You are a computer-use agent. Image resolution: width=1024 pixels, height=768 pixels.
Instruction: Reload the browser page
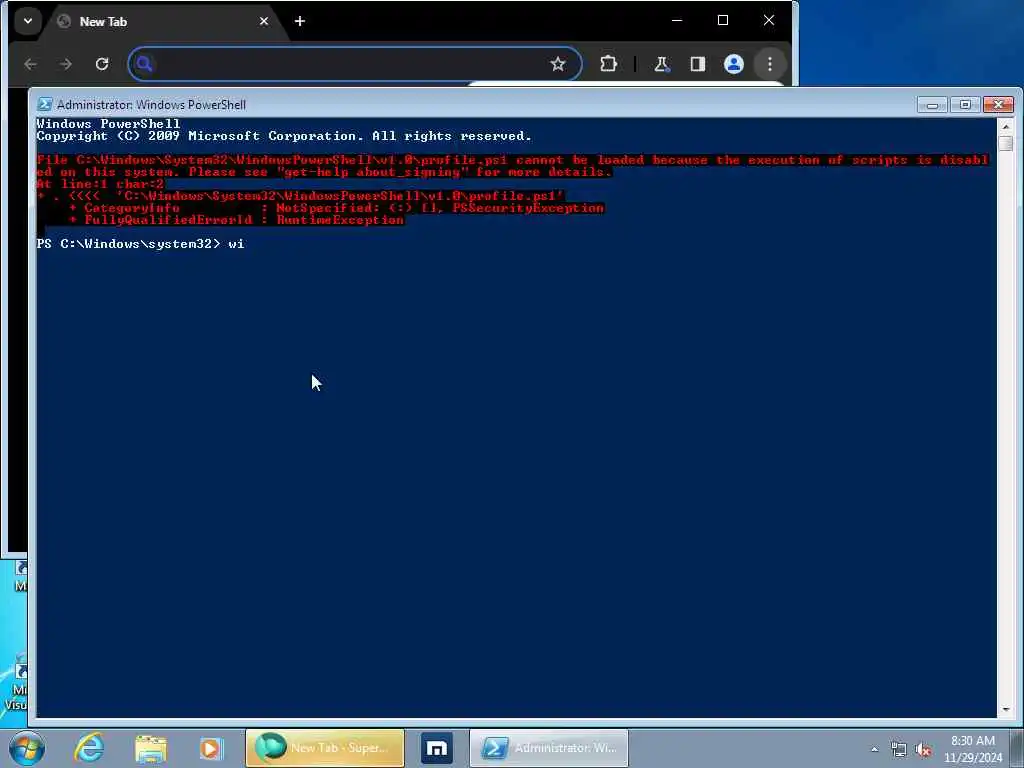102,64
